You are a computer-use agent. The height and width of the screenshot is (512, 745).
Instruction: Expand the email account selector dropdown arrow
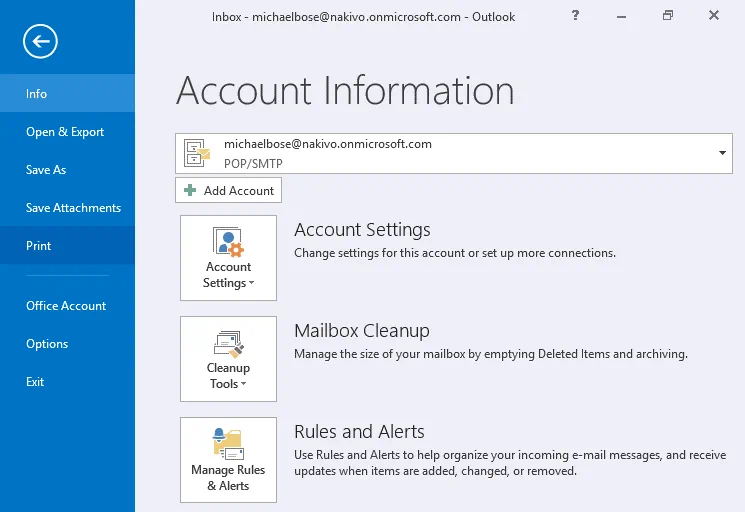721,153
